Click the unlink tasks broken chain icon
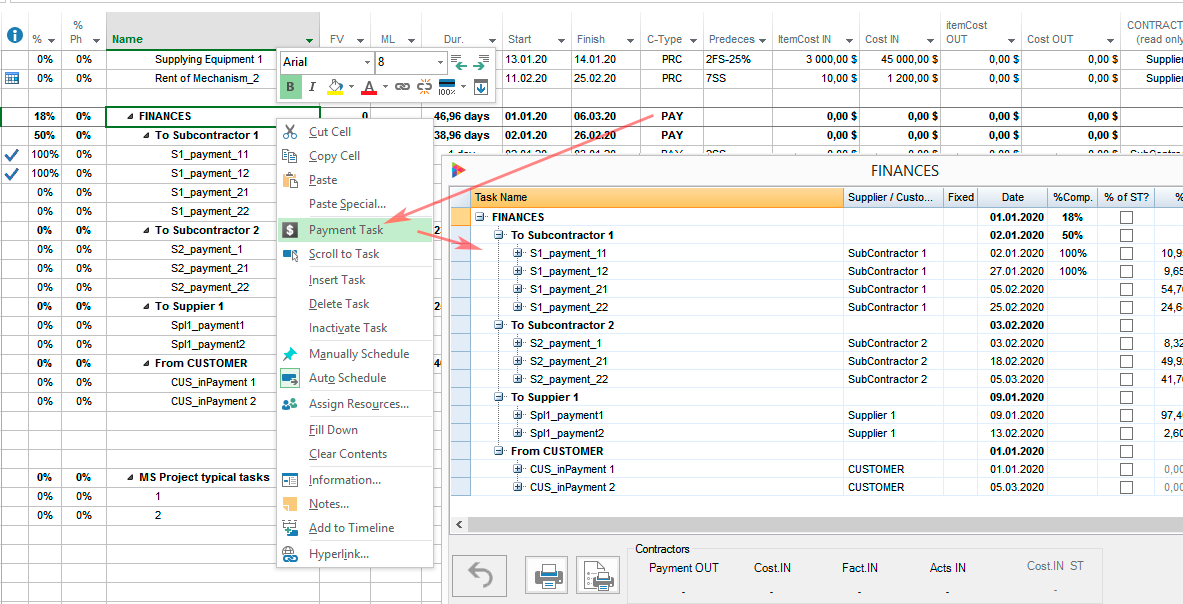This screenshot has height=604, width=1183. 425,87
